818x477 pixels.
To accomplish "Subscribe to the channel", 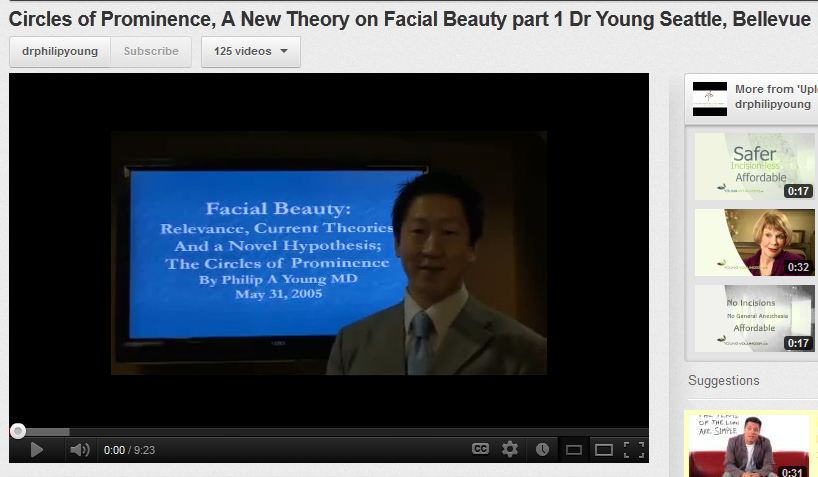I will tap(151, 51).
